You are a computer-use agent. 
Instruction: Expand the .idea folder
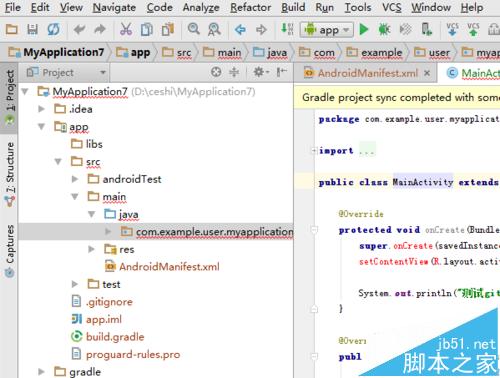[x=41, y=109]
